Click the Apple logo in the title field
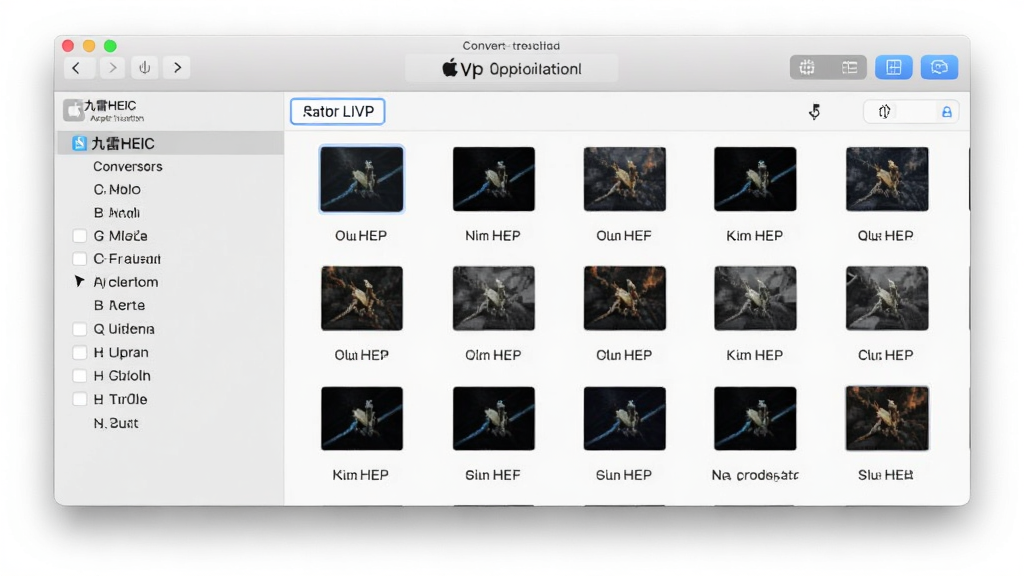 pyautogui.click(x=449, y=68)
